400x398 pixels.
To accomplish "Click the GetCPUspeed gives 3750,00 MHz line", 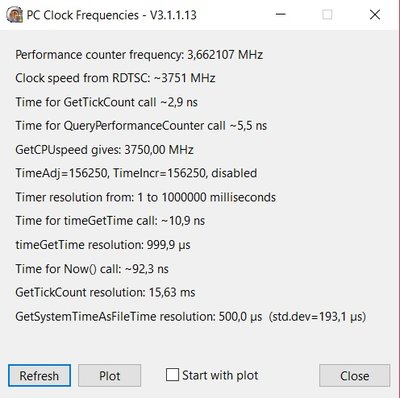I will (x=104, y=150).
